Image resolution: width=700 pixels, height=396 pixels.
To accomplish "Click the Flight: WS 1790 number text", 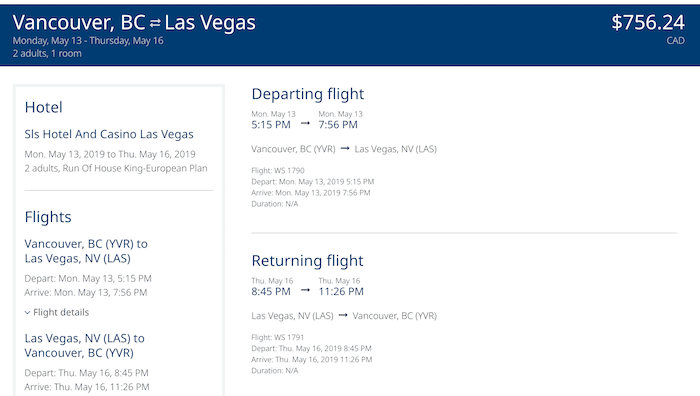I will 278,171.
